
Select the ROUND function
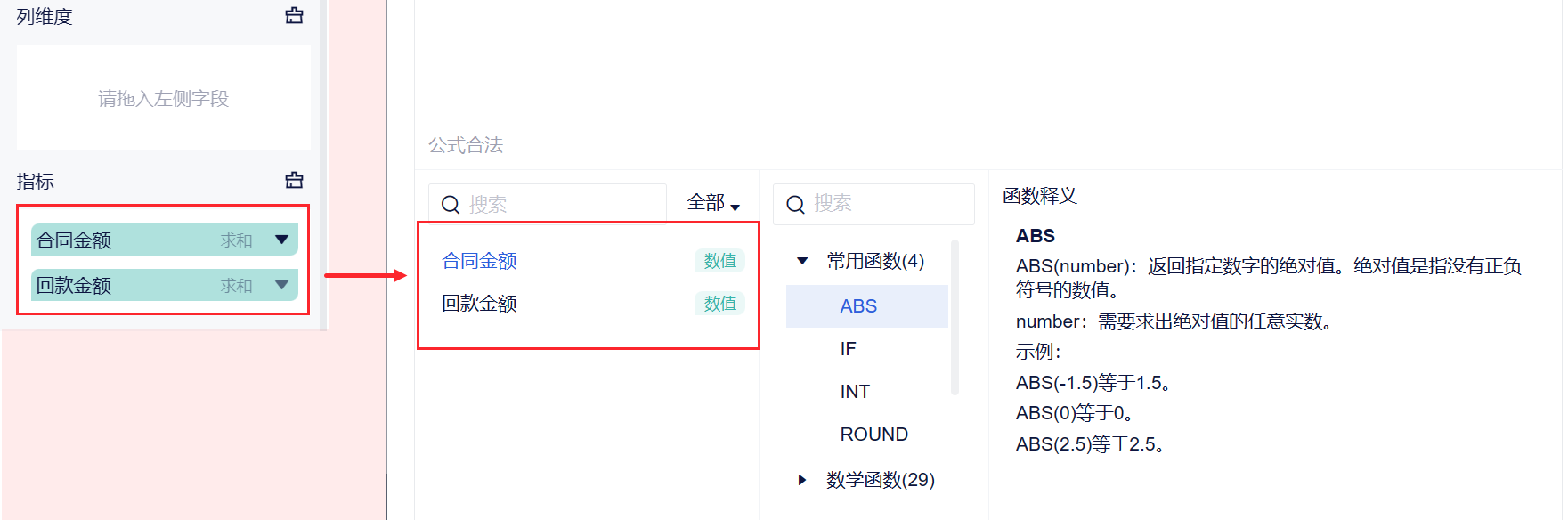click(x=873, y=435)
